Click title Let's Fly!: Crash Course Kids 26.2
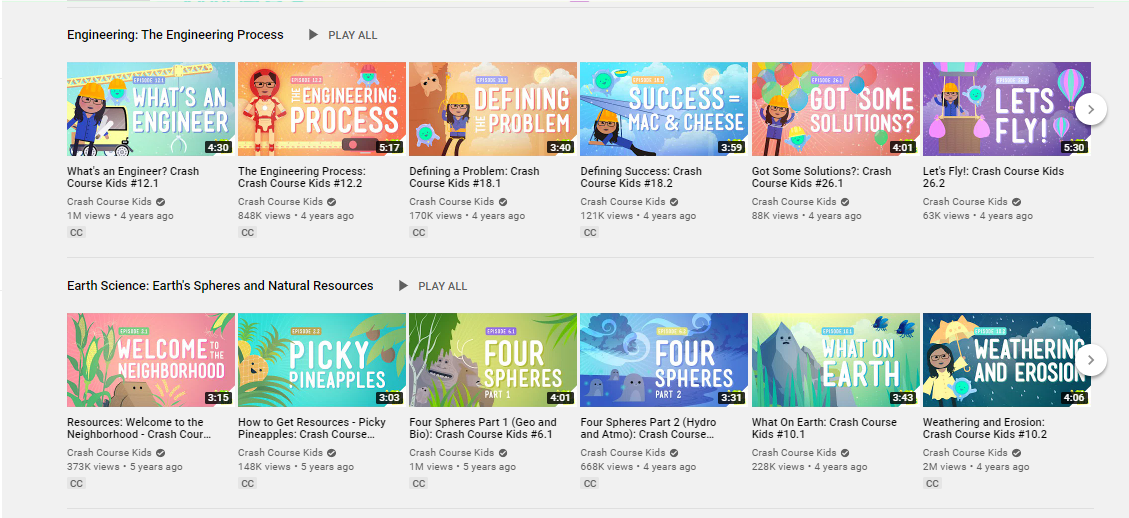The height and width of the screenshot is (518, 1129). (994, 177)
